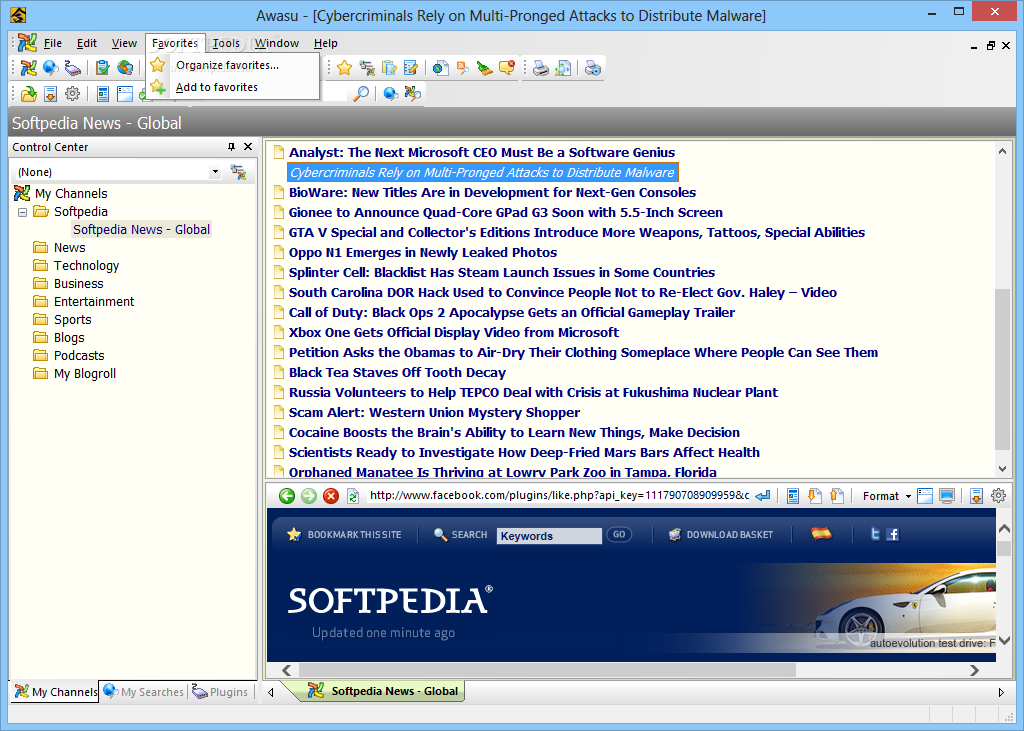This screenshot has width=1024, height=731.
Task: Click the folder with green arrow icon
Action: [x=29, y=93]
